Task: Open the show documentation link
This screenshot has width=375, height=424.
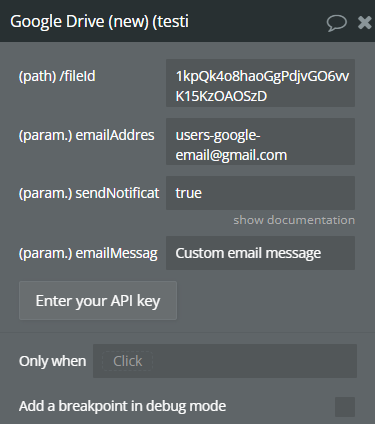Action: click(x=294, y=220)
